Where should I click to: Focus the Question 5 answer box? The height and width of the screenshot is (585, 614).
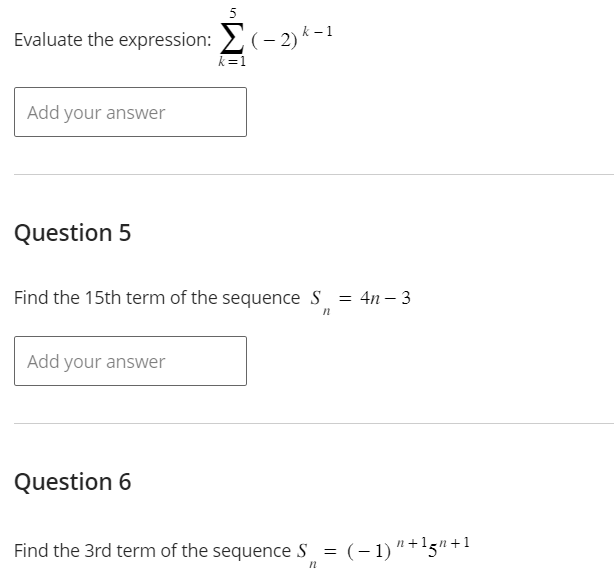[130, 361]
